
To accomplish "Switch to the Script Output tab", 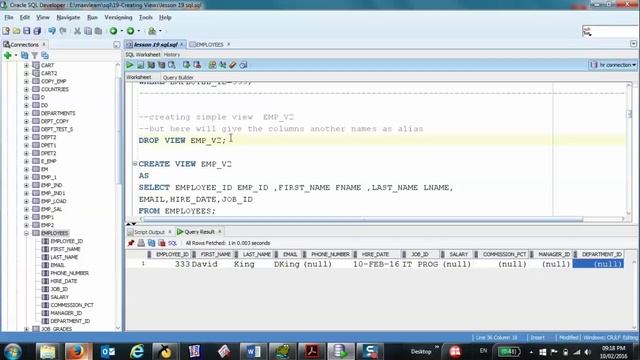I will pos(149,232).
